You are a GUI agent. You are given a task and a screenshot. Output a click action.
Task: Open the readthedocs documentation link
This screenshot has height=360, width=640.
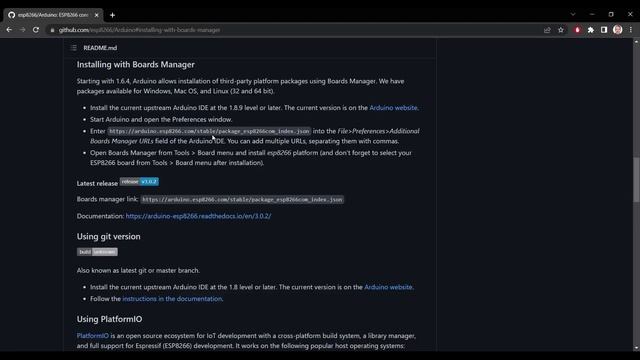pyautogui.click(x=198, y=216)
